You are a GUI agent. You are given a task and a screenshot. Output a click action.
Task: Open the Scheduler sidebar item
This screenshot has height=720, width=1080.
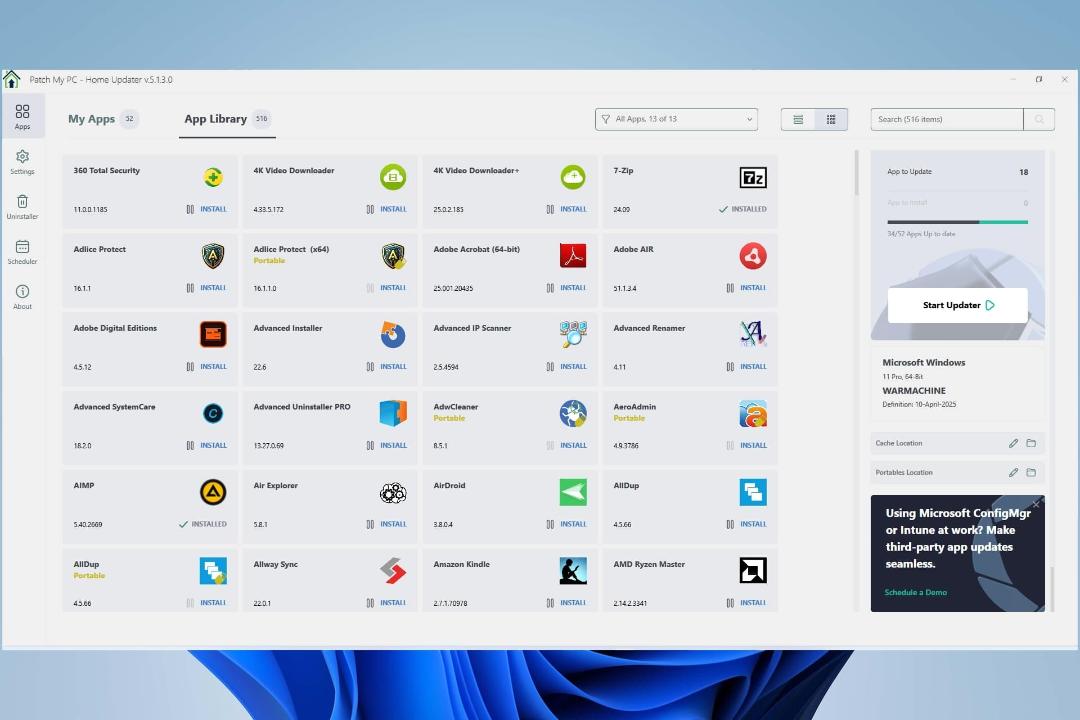(x=22, y=251)
